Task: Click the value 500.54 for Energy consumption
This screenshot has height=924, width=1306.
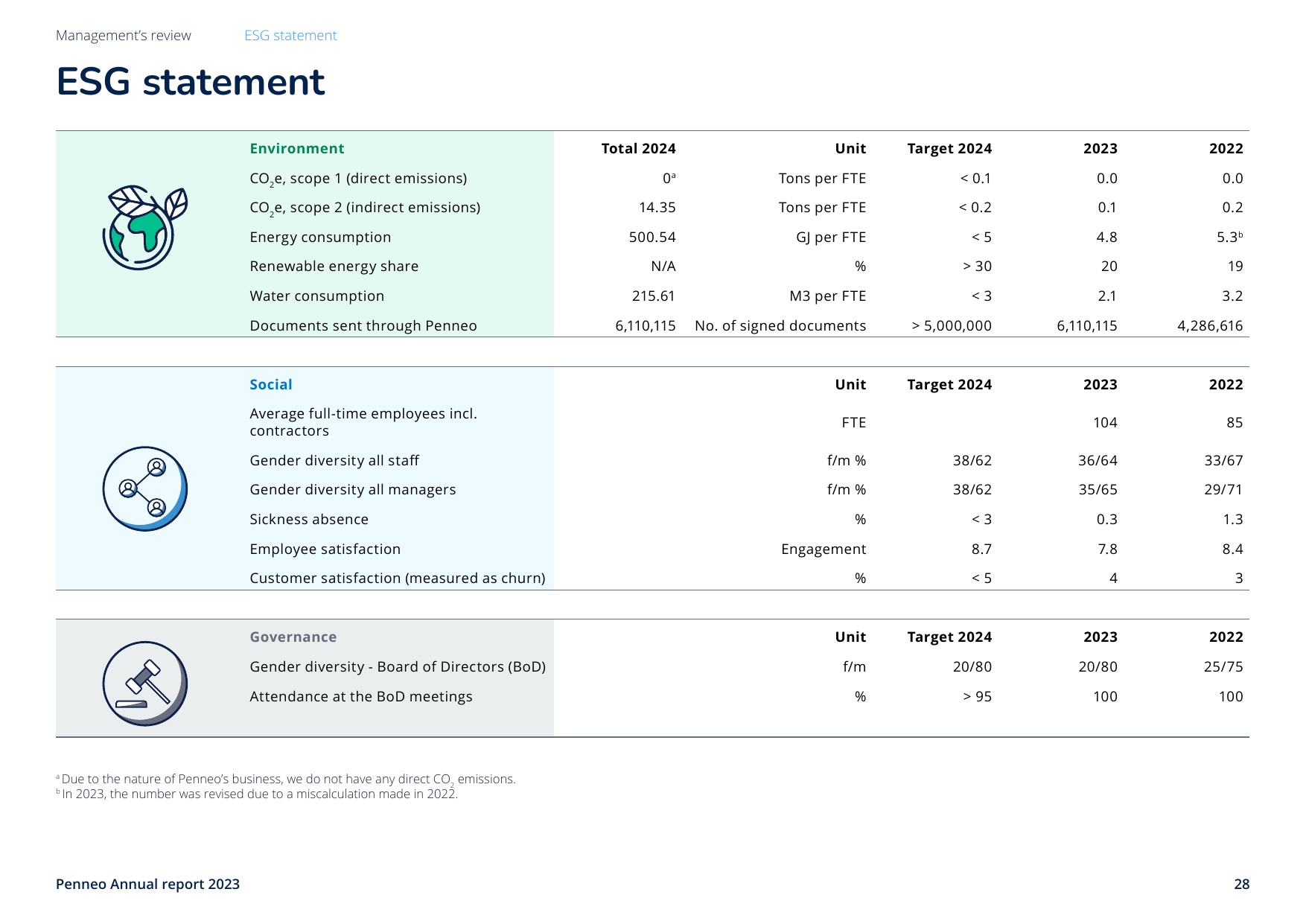Action: point(652,237)
